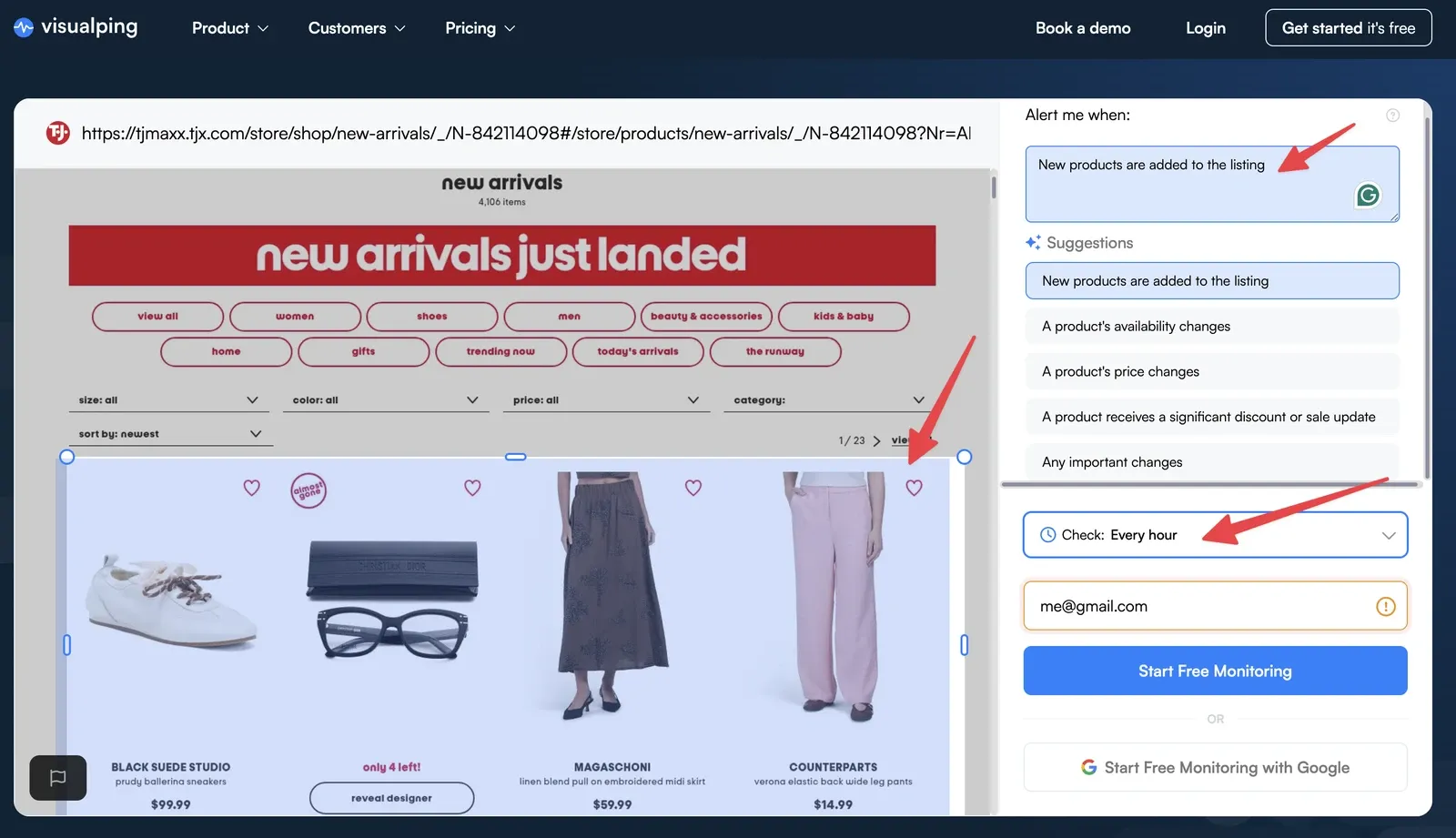The width and height of the screenshot is (1456, 838).
Task: Click the email warning icon
Action: point(1385,606)
